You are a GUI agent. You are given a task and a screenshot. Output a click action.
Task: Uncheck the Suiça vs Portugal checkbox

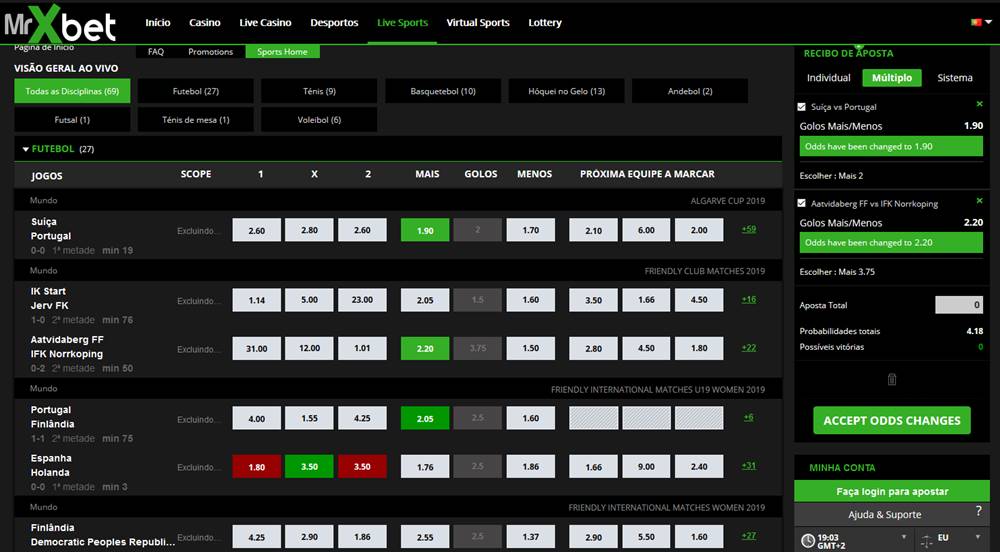point(802,106)
